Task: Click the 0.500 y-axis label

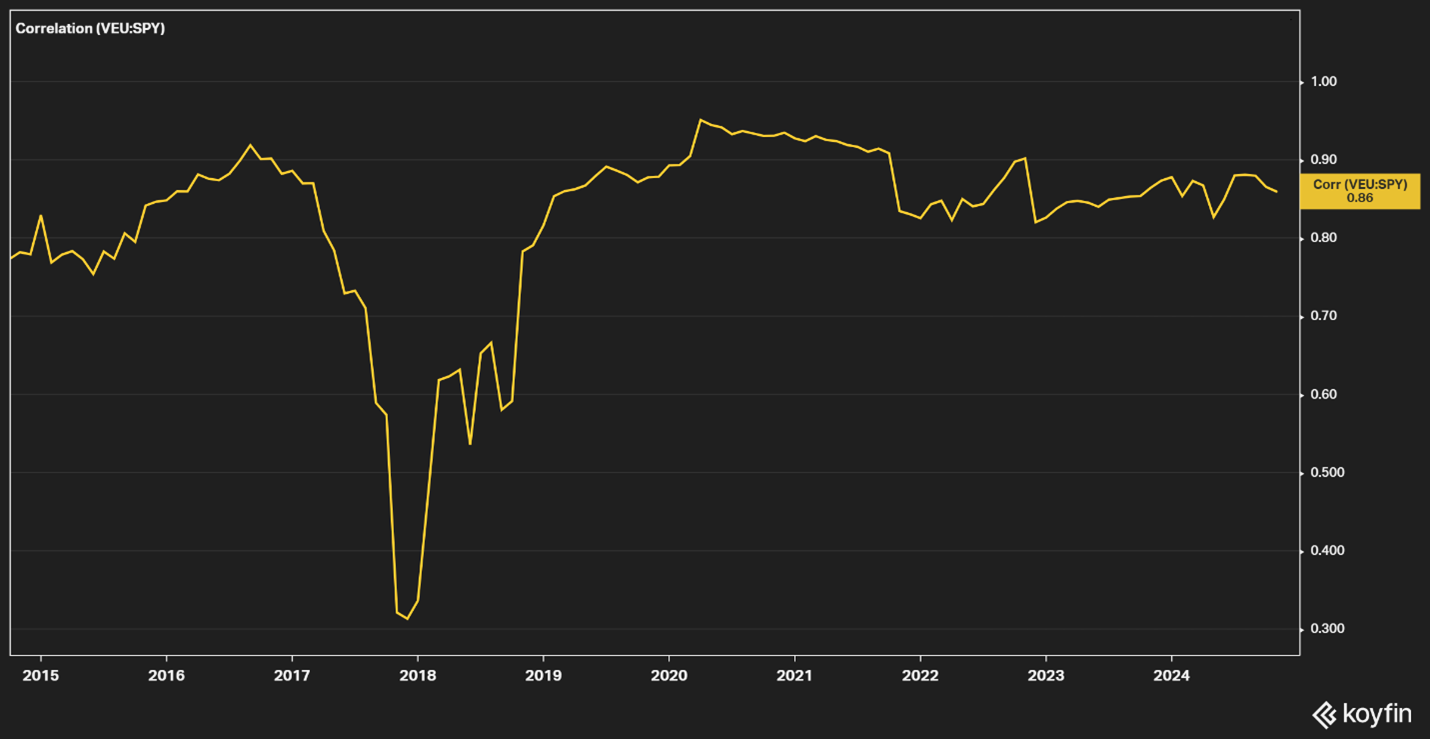Action: pos(1327,473)
